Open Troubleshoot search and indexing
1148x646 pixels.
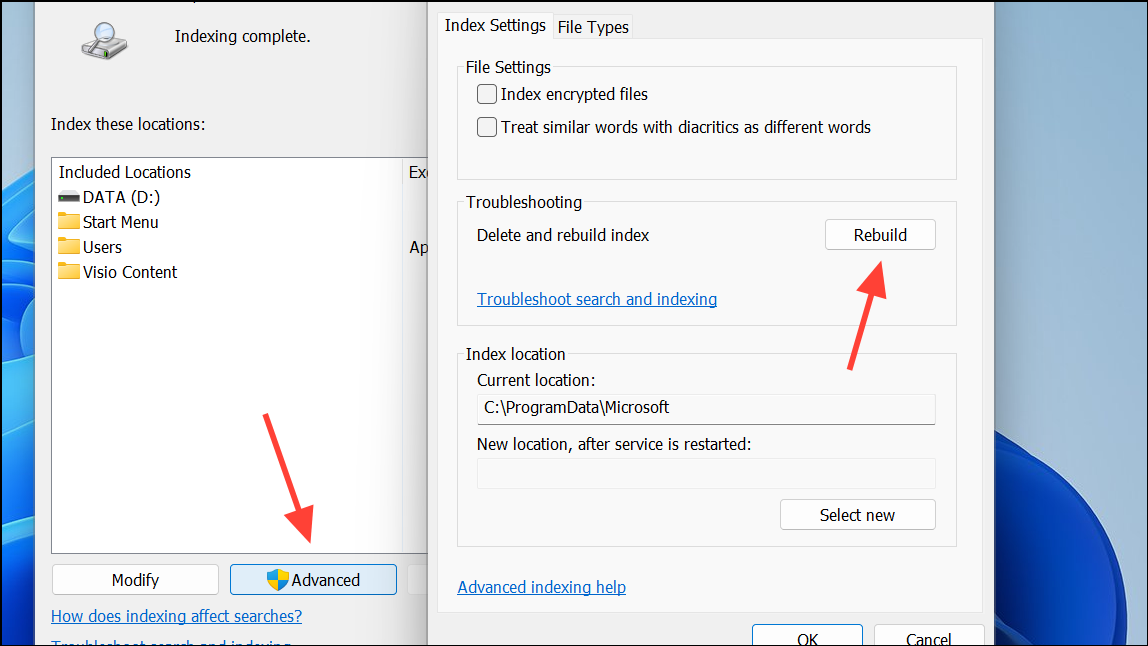(596, 298)
